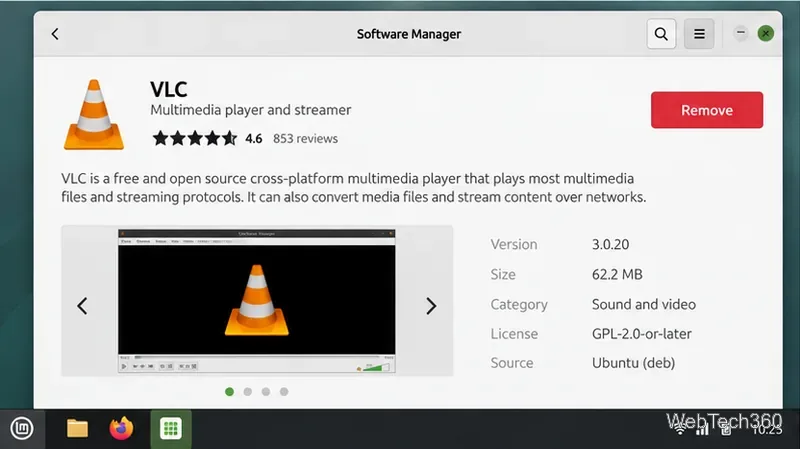Viewport: 800px width, 449px height.
Task: Open the Files folder in taskbar
Action: pos(78,429)
